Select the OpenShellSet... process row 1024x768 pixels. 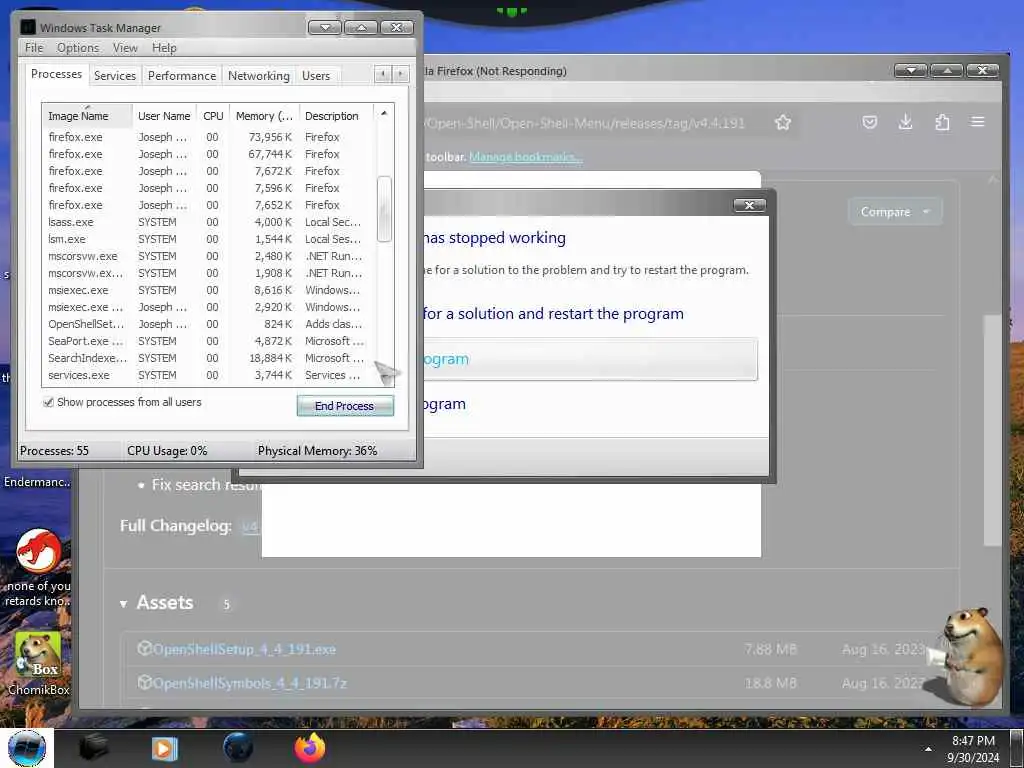tap(209, 324)
